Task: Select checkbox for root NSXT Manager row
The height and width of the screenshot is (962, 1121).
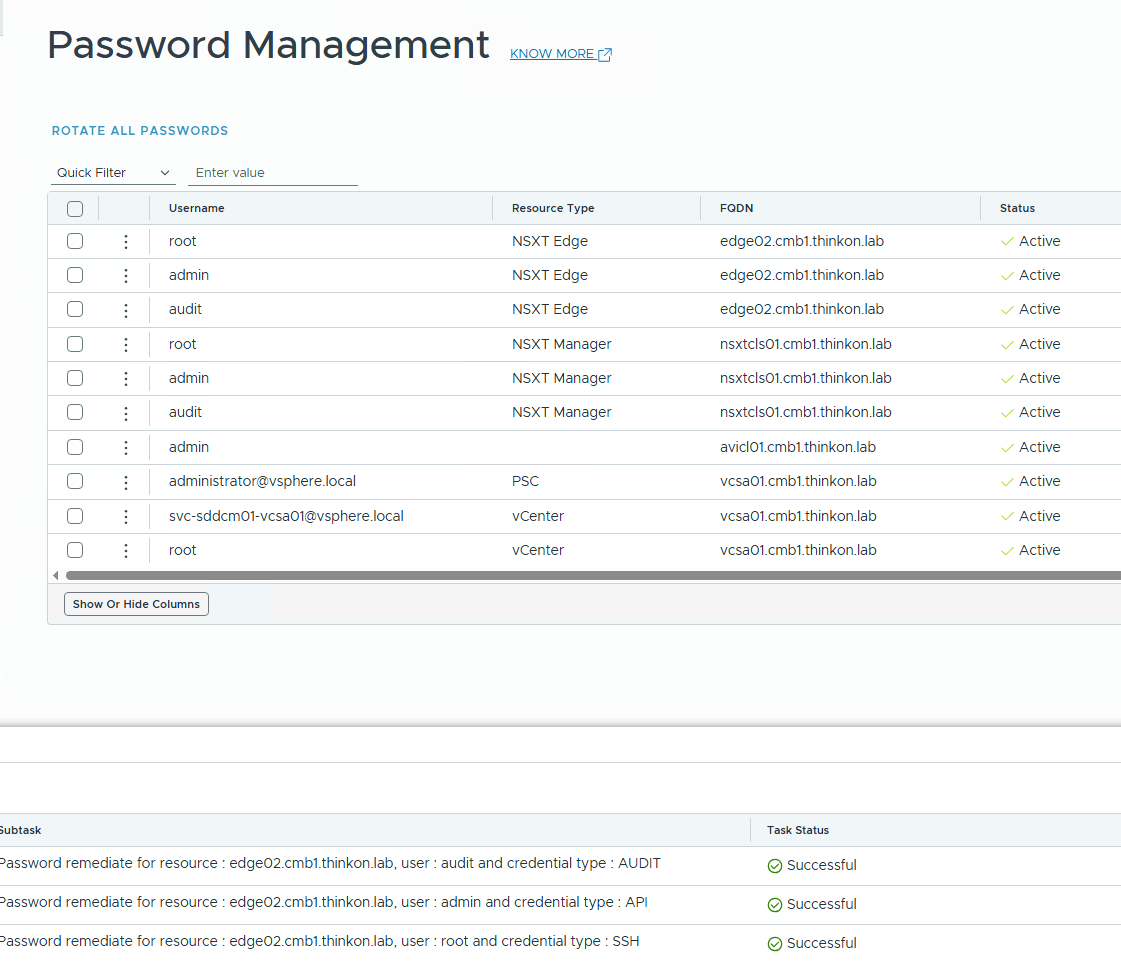Action: [75, 344]
